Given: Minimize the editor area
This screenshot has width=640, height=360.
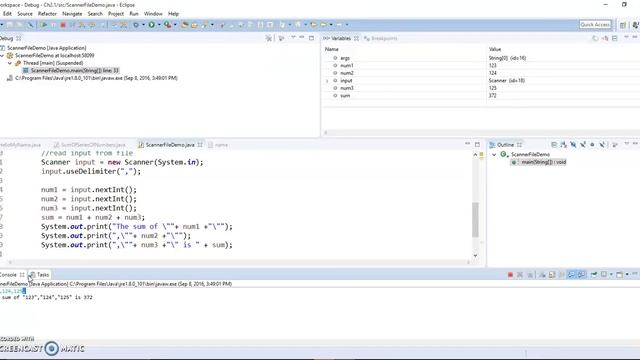Looking at the screenshot, I should click(x=468, y=144).
